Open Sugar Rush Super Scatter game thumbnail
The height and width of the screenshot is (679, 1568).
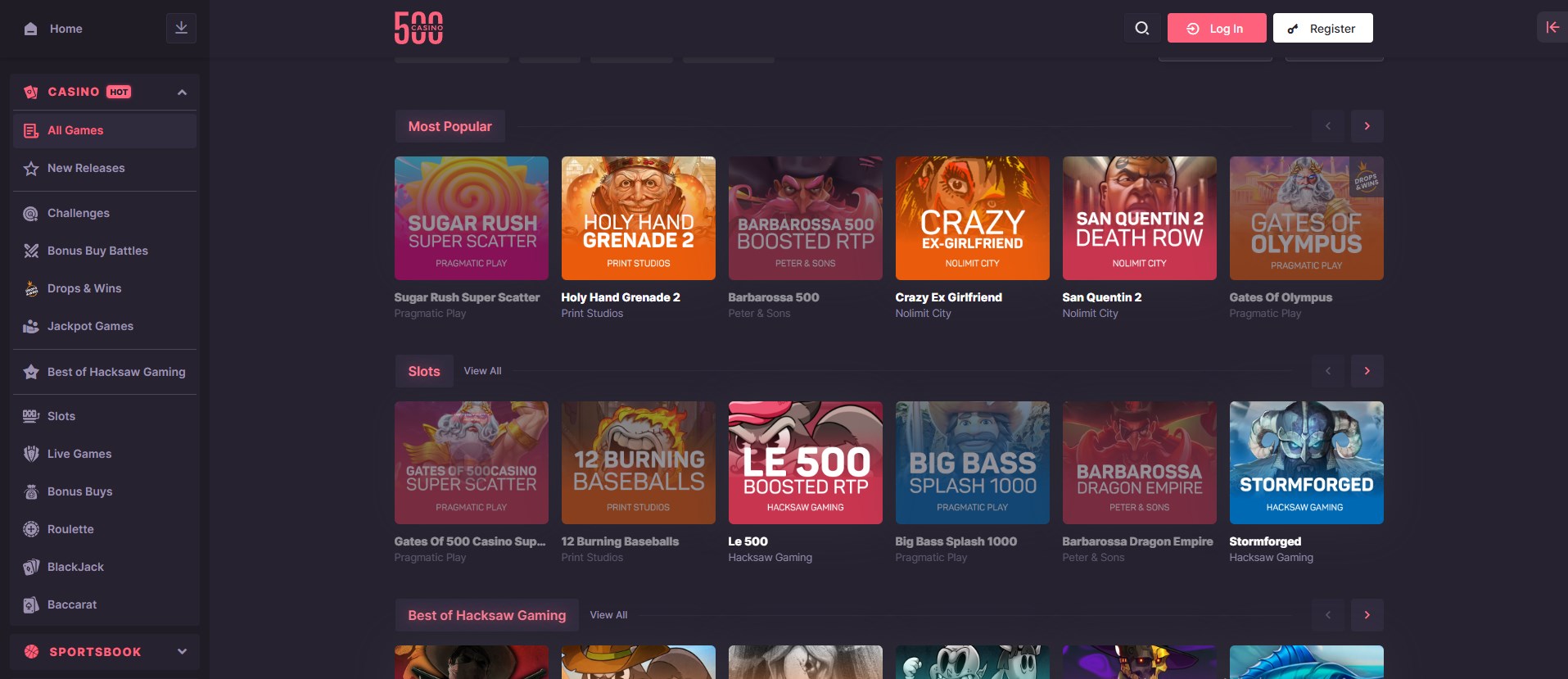click(472, 218)
